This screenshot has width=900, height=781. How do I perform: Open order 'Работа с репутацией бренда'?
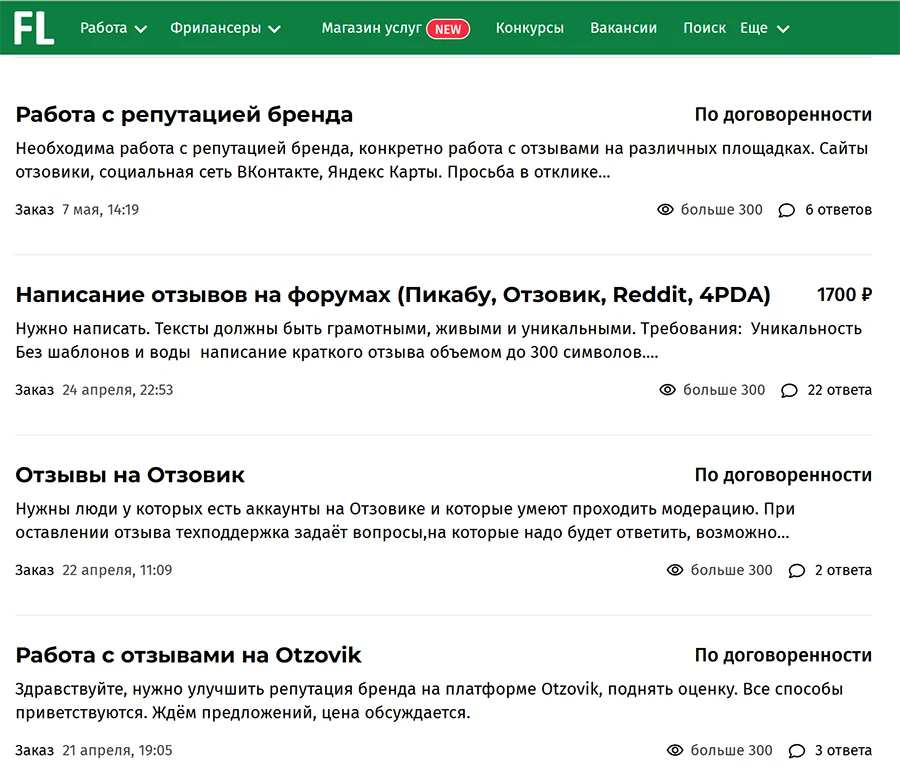184,115
